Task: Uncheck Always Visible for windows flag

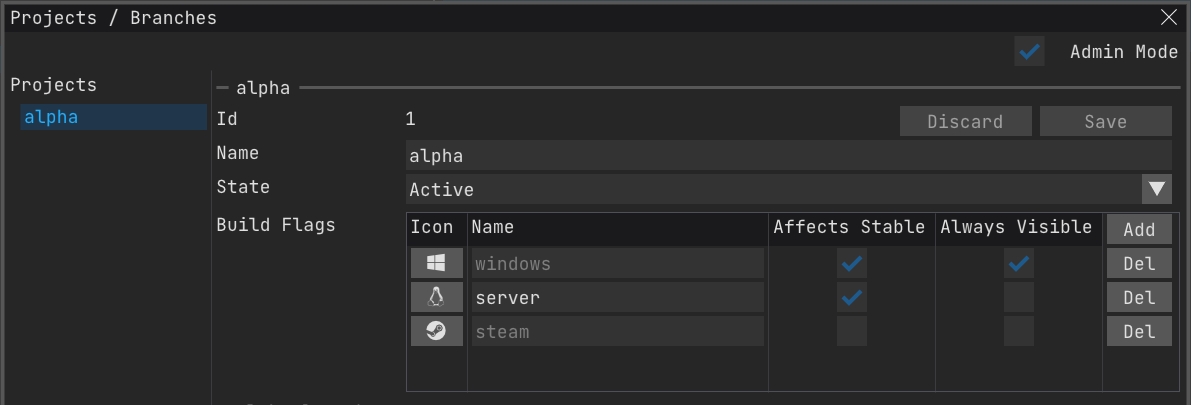Action: pos(1019,264)
